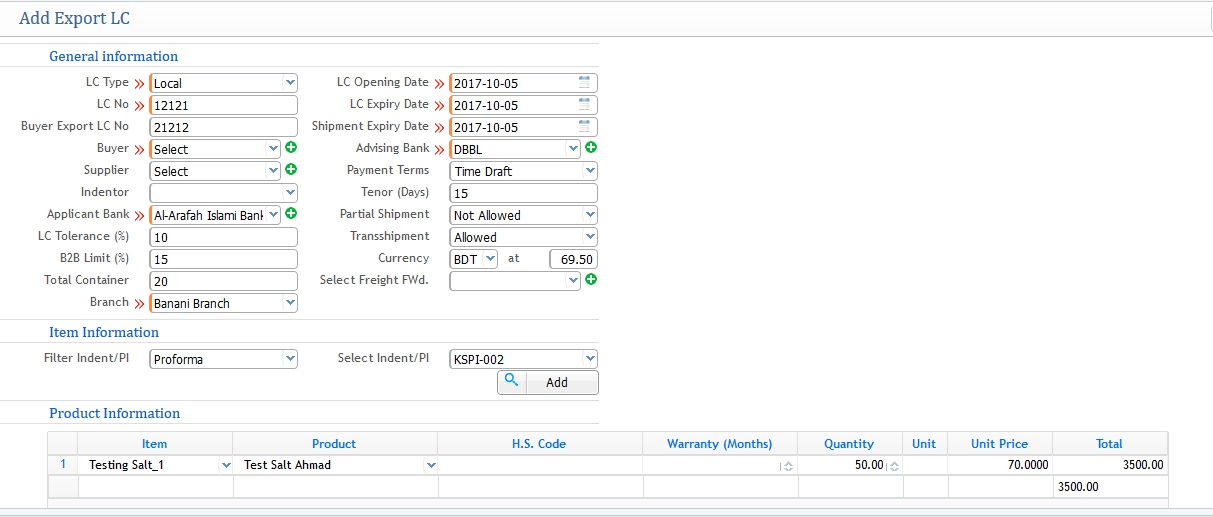Open calendar for Shipment Expiry Date
1213x517 pixels.
(x=584, y=127)
